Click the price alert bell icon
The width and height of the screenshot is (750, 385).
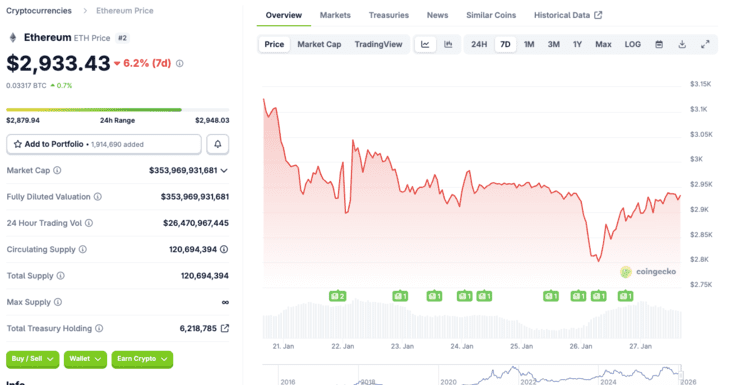[218, 144]
